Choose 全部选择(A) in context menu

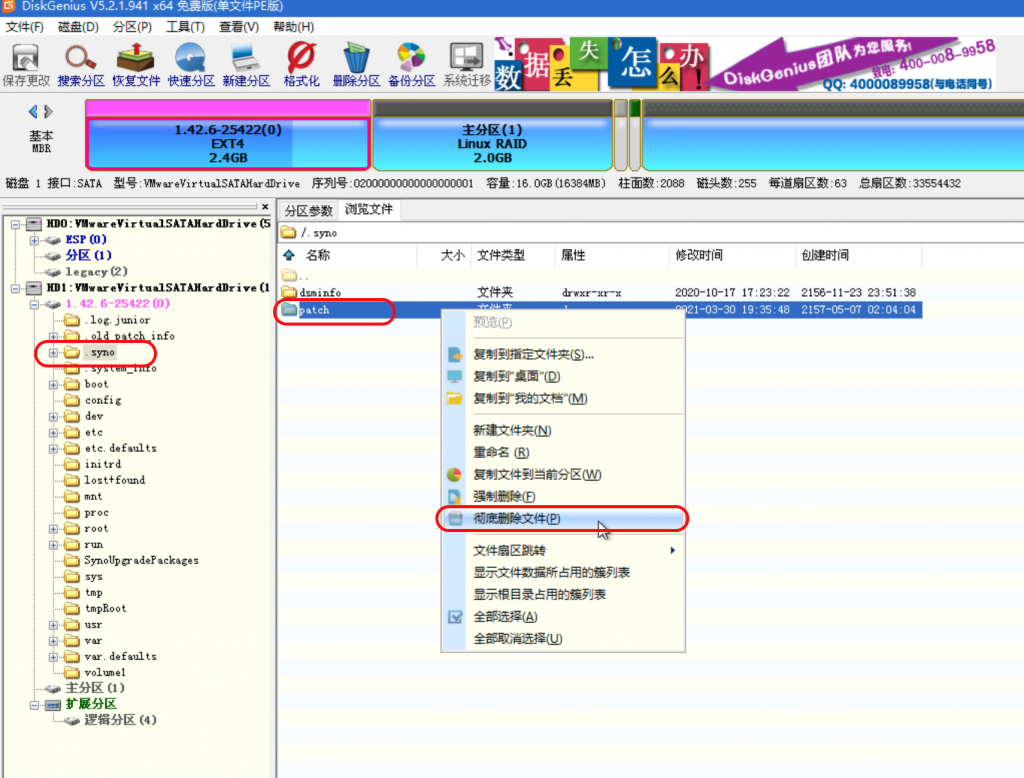(562, 617)
